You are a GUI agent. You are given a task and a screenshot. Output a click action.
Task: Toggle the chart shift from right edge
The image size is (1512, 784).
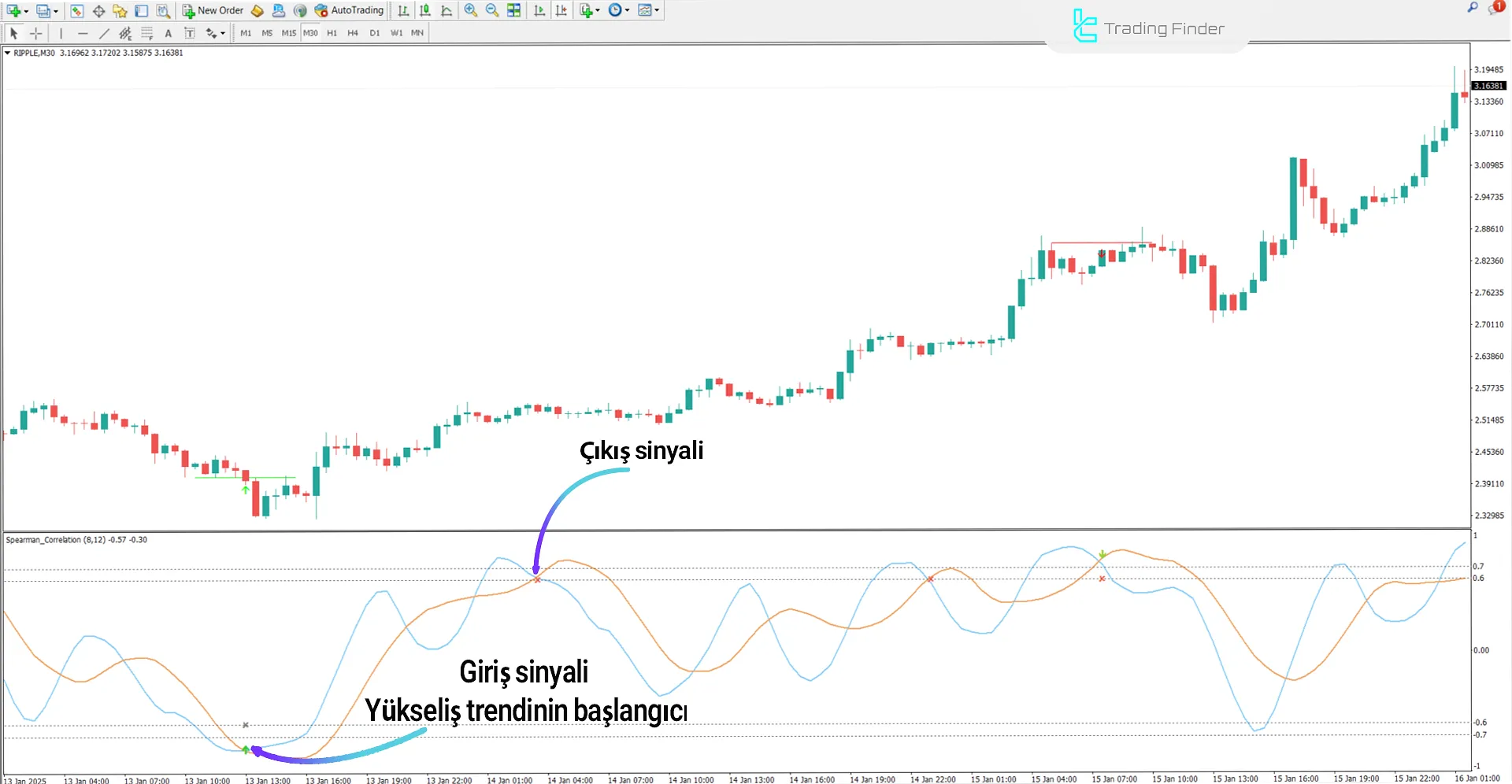click(x=561, y=10)
